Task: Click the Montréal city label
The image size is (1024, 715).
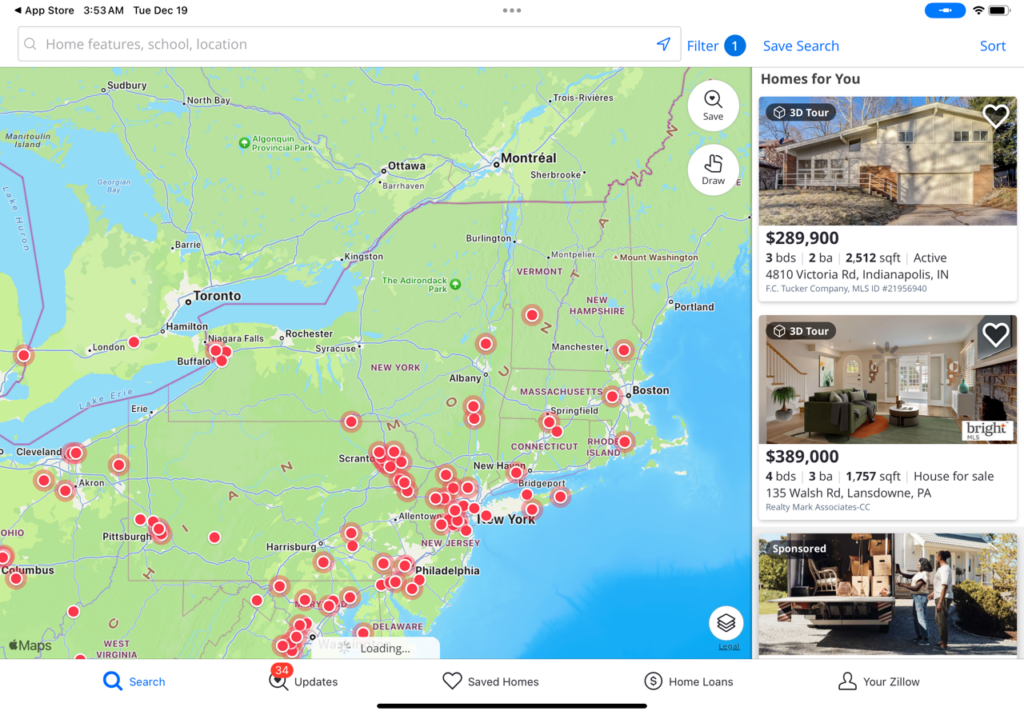Action: [x=528, y=158]
